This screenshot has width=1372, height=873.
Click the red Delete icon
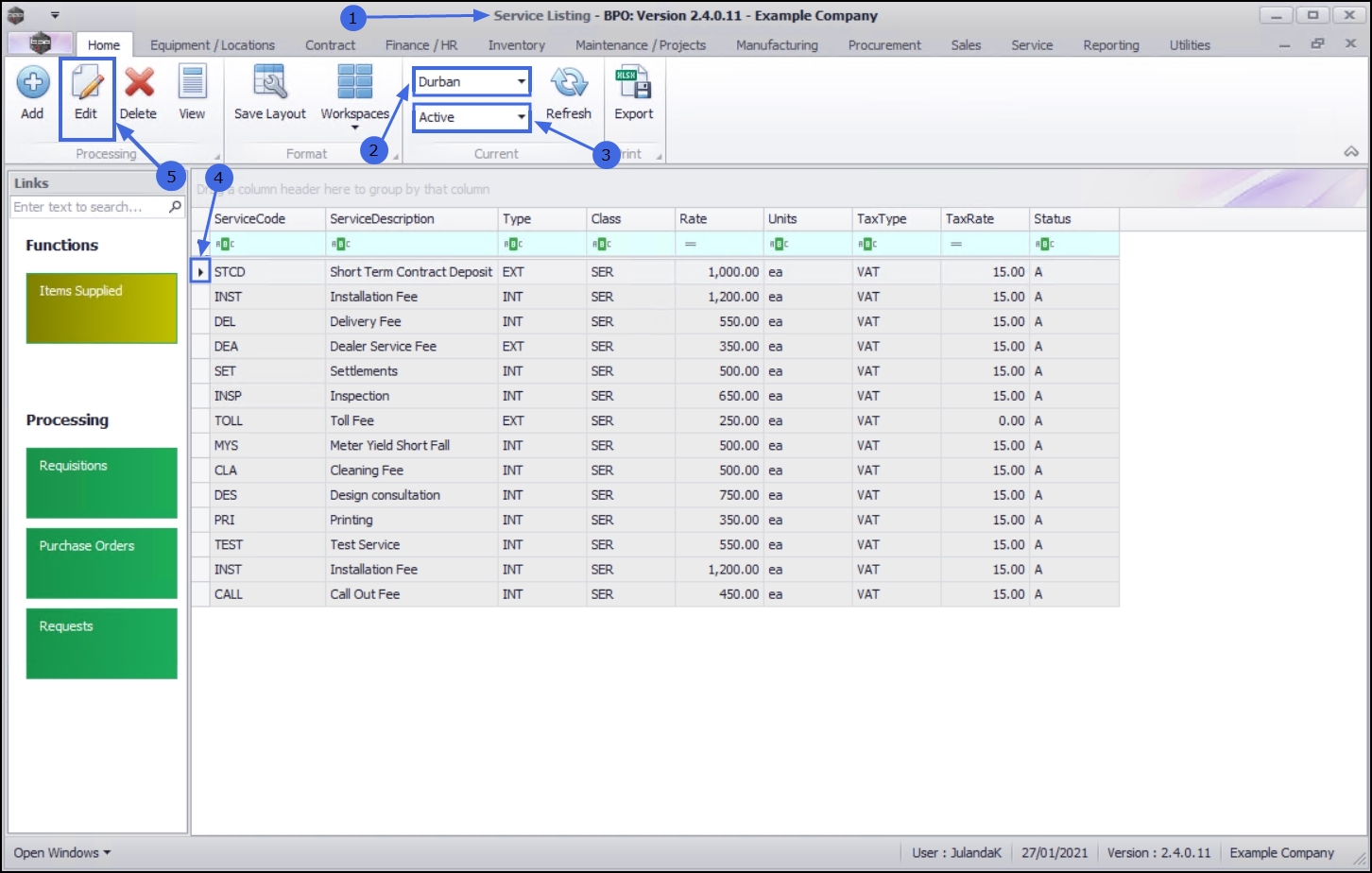[x=139, y=82]
